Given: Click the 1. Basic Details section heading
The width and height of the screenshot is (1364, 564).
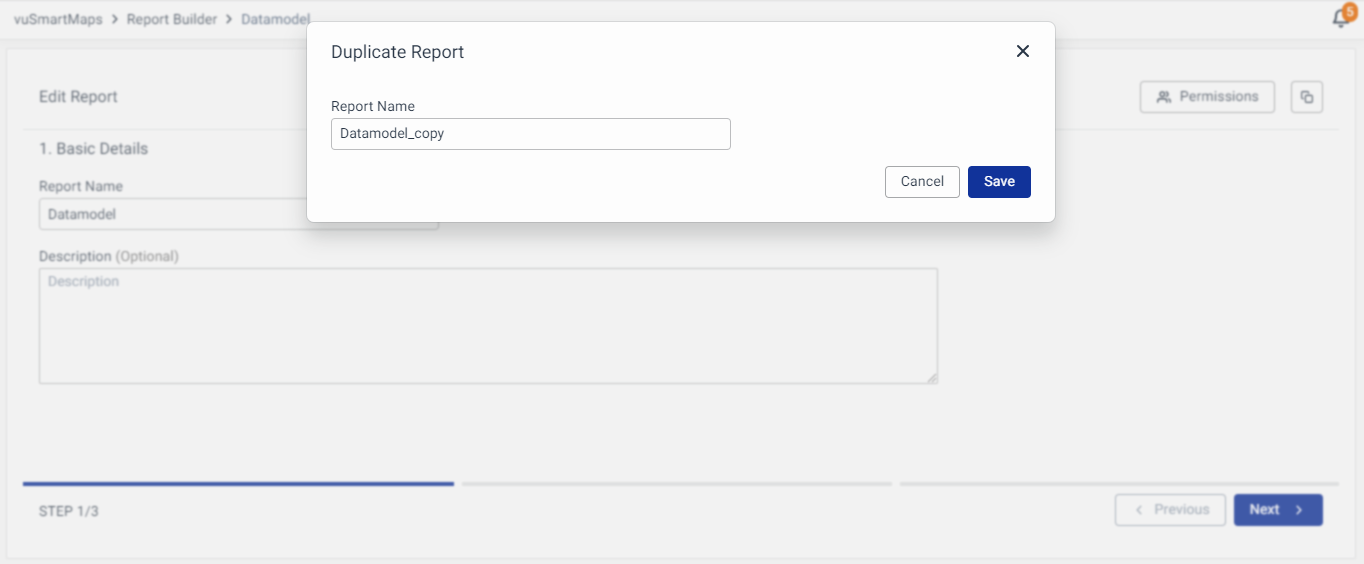Looking at the screenshot, I should (93, 148).
